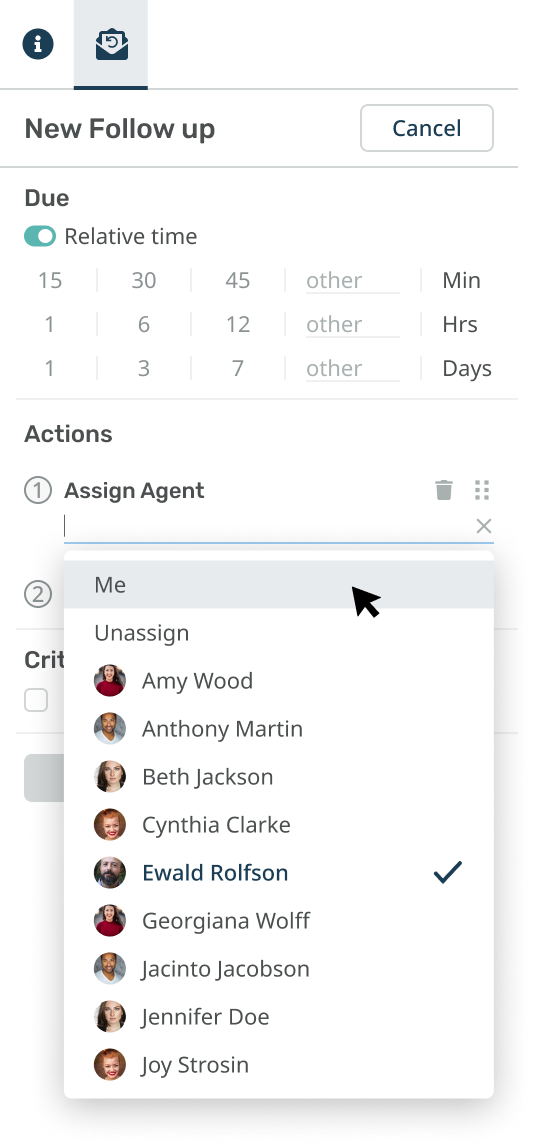Pick Beth Jackson from the dropdown

pyautogui.click(x=279, y=776)
